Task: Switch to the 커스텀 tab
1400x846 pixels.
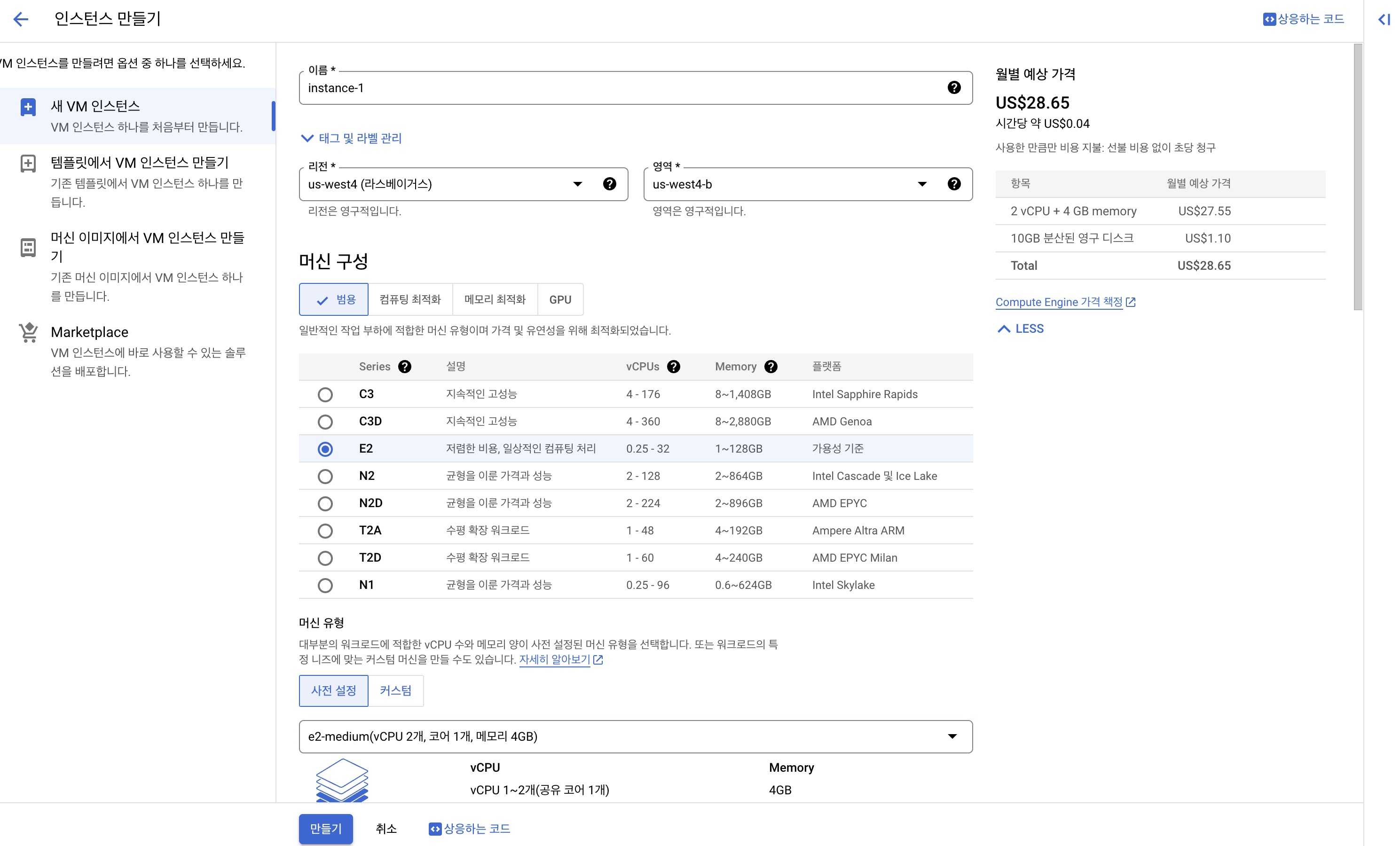Action: tap(395, 690)
